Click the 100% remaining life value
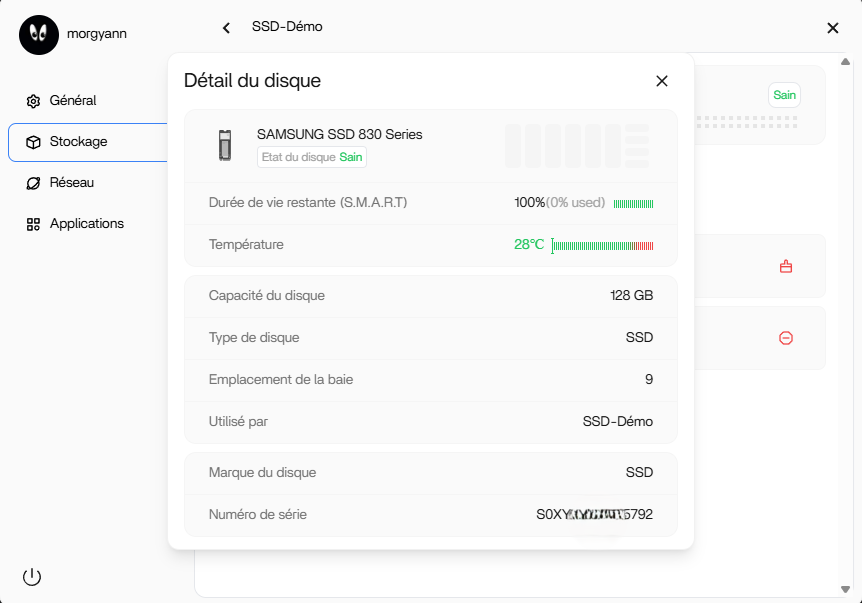Screen dimensions: 862x603 tap(529, 203)
